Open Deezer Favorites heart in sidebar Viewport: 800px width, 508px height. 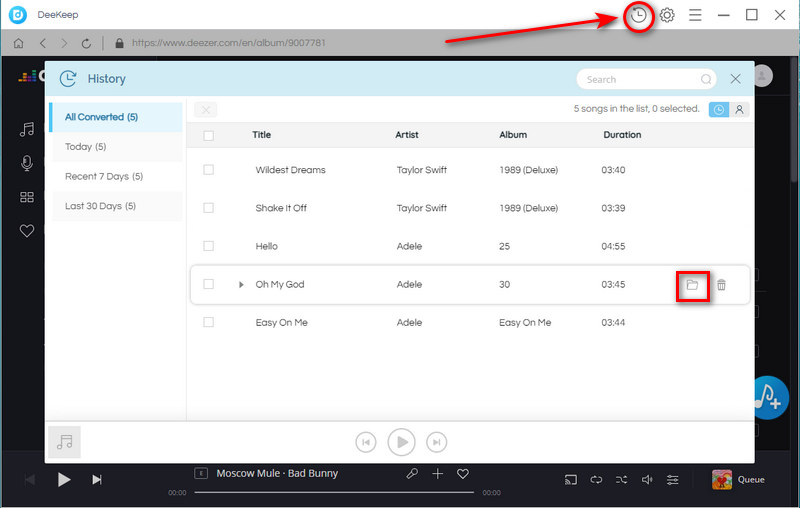click(x=27, y=231)
